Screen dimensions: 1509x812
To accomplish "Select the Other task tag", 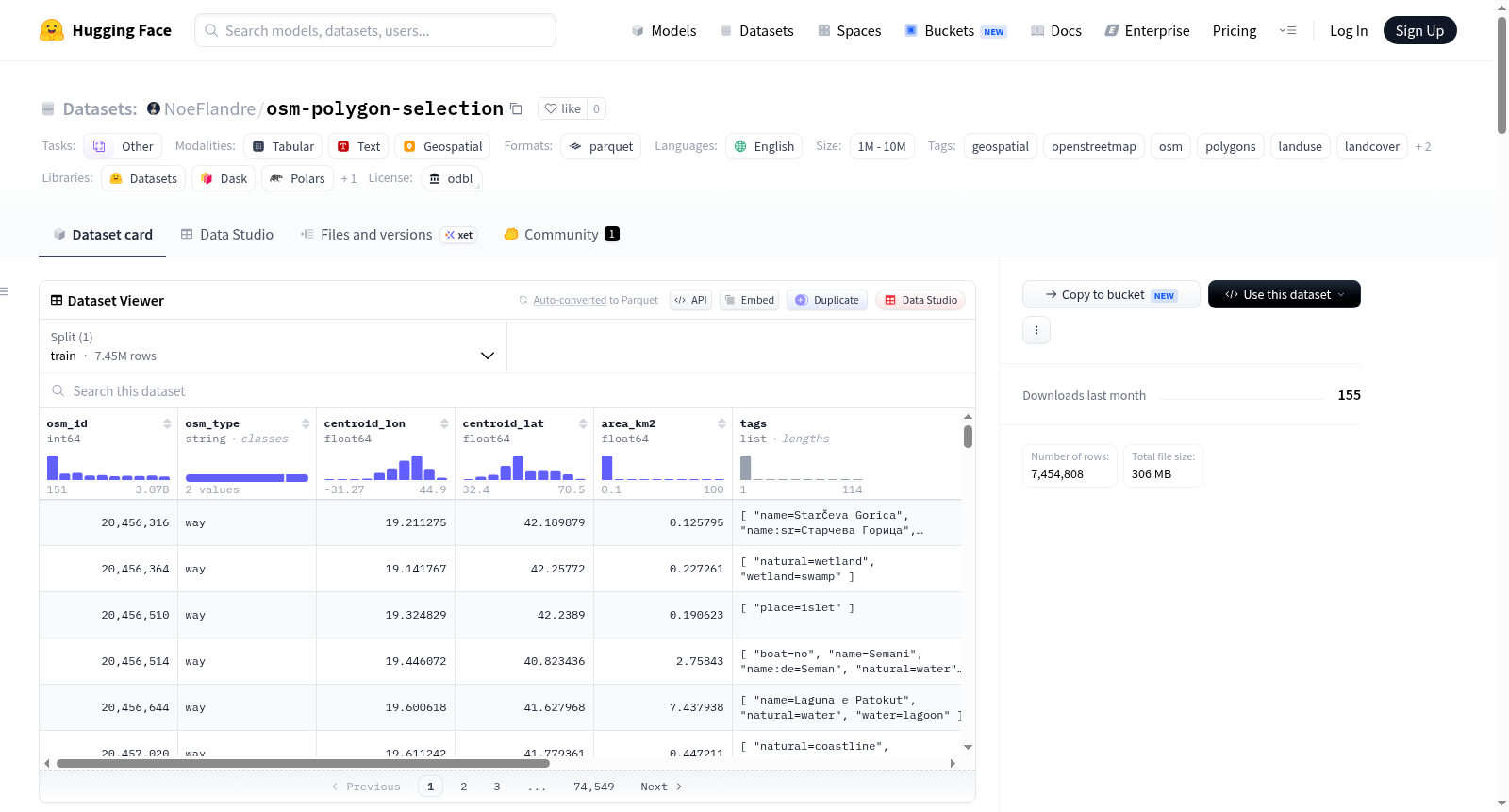I will coord(123,146).
